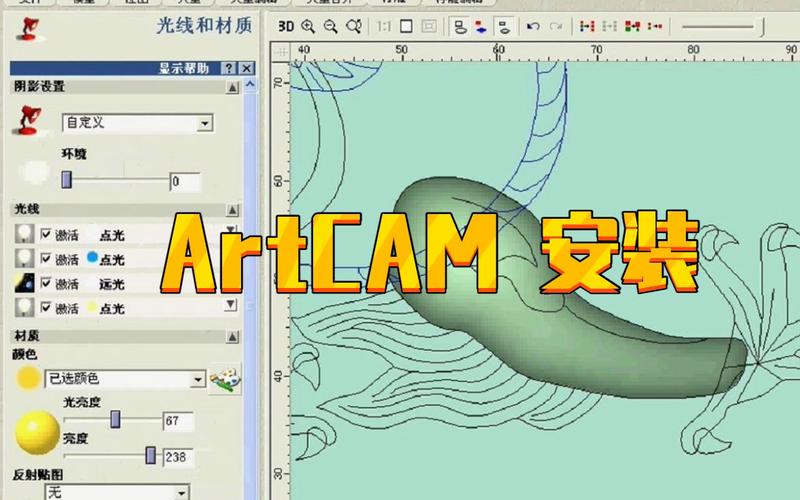Click the 环境 ambient slider handle
This screenshot has height=500, width=800.
pos(67,180)
